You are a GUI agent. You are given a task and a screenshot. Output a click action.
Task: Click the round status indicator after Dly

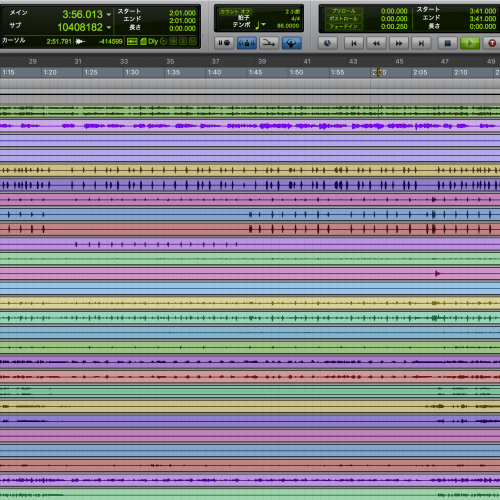(x=163, y=41)
